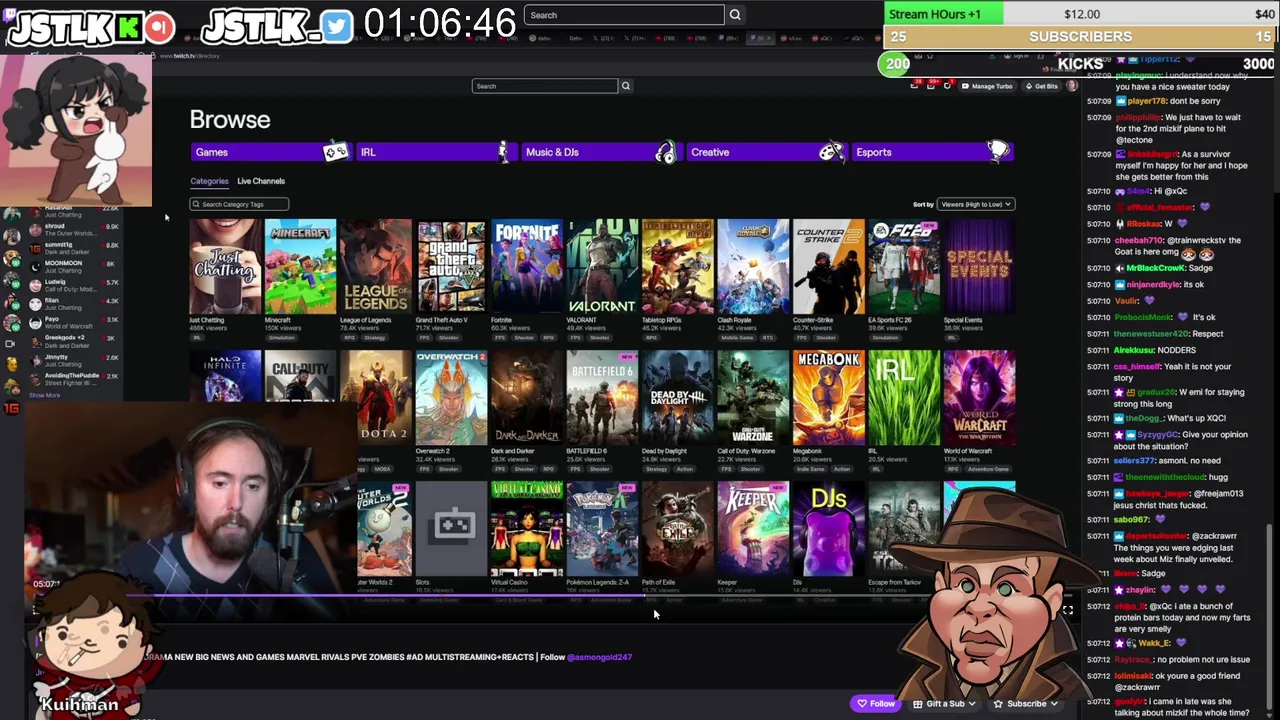Open the Gift a Sub dropdown
The width and height of the screenshot is (1280, 720).
tap(945, 704)
